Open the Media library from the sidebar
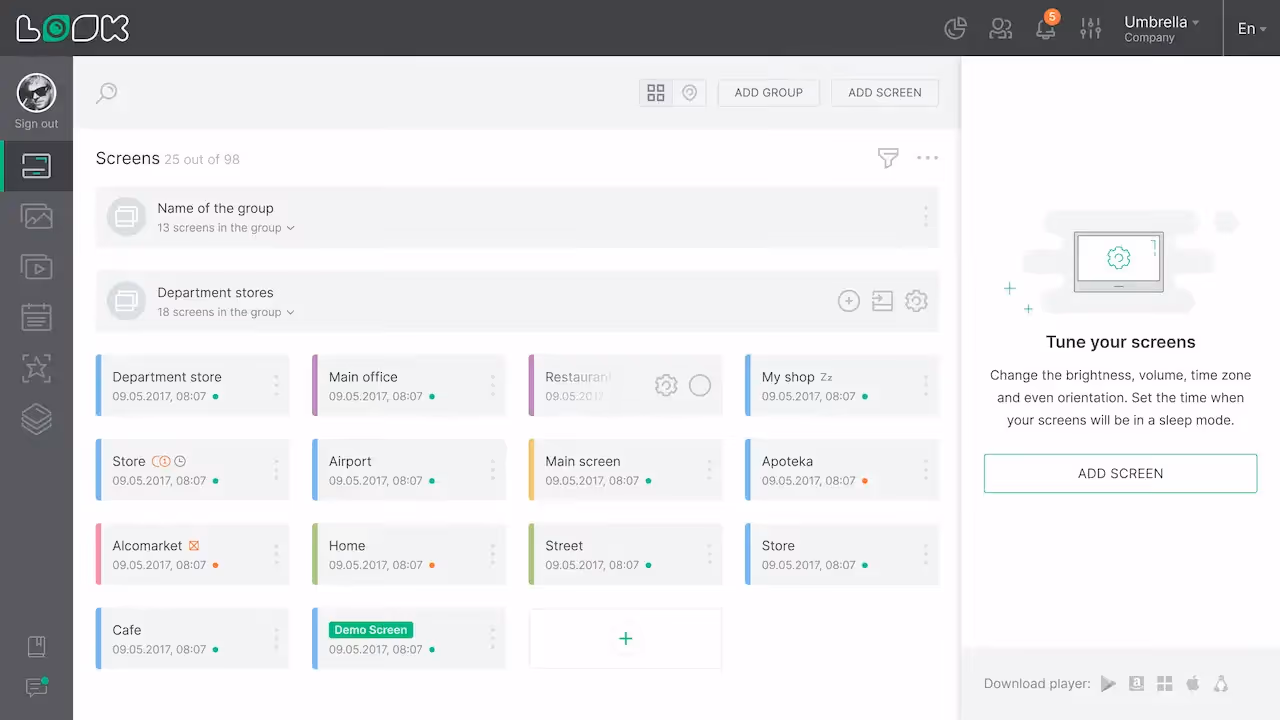This screenshot has height=720, width=1280. coord(36,216)
